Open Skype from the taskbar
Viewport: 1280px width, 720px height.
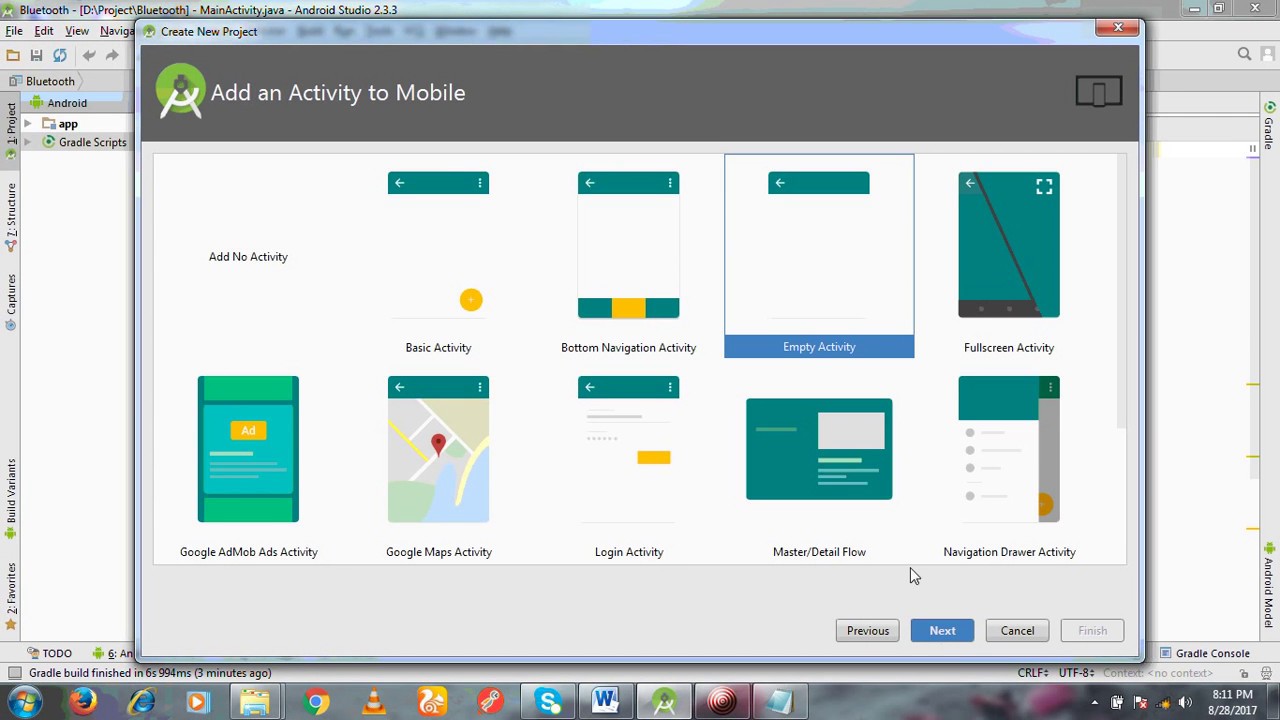[x=548, y=702]
